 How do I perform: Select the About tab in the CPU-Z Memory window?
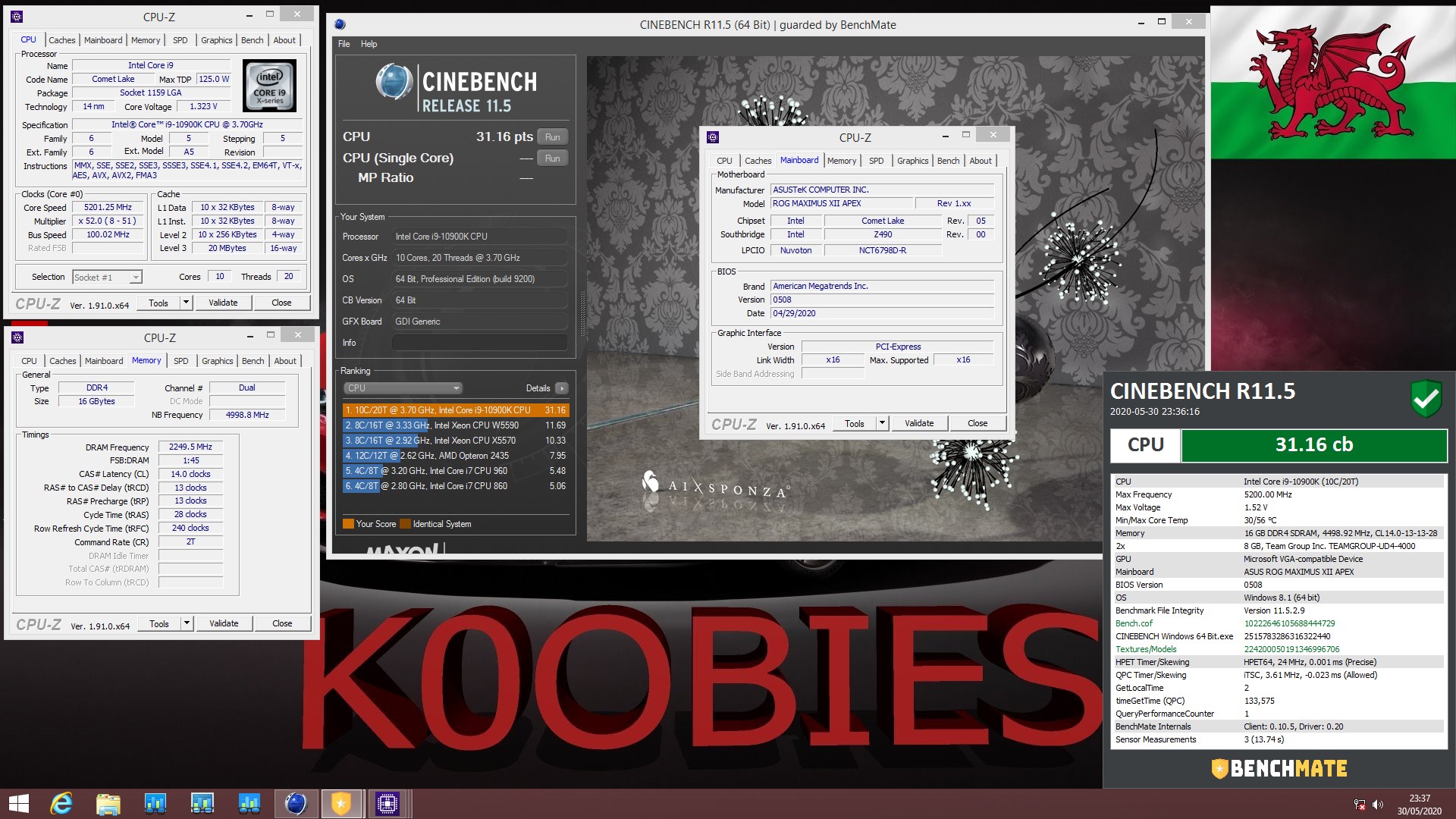(x=285, y=361)
